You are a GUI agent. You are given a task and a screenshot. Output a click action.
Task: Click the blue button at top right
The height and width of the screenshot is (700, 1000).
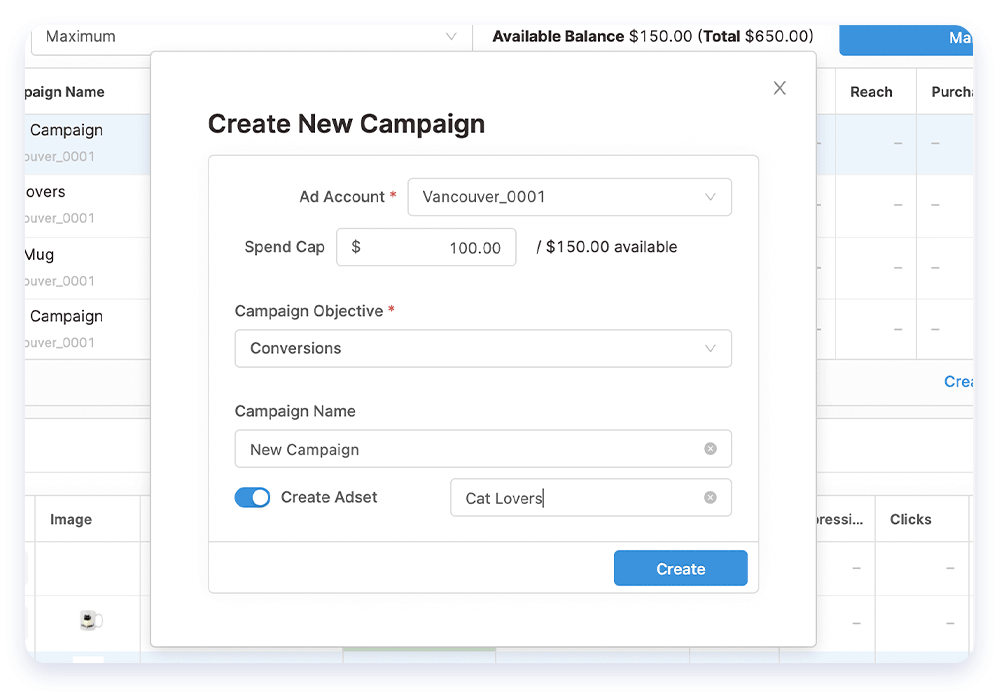[906, 40]
